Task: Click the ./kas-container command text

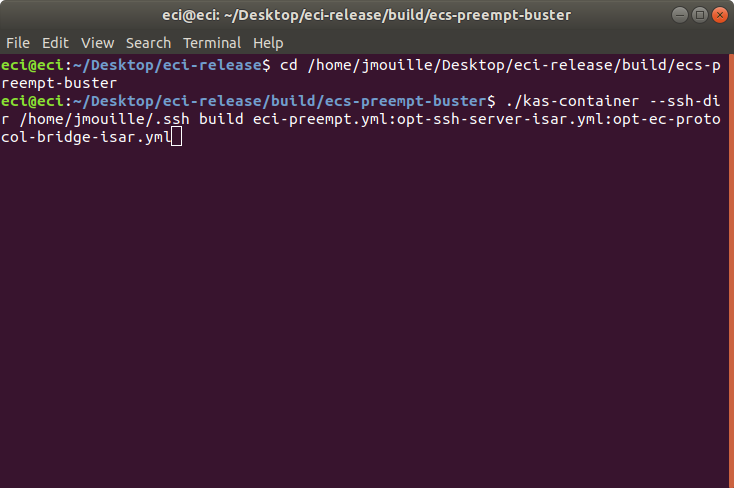Action: pyautogui.click(x=573, y=101)
